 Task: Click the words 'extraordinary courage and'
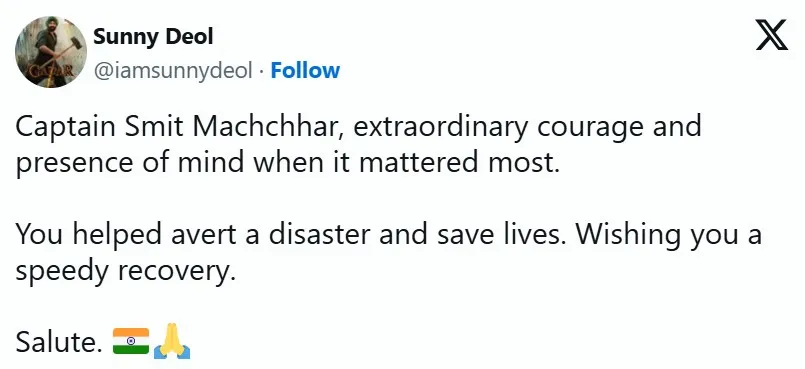(x=527, y=128)
